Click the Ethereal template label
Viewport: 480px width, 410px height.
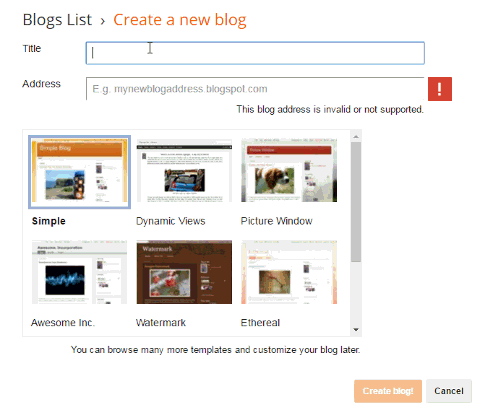point(260,323)
